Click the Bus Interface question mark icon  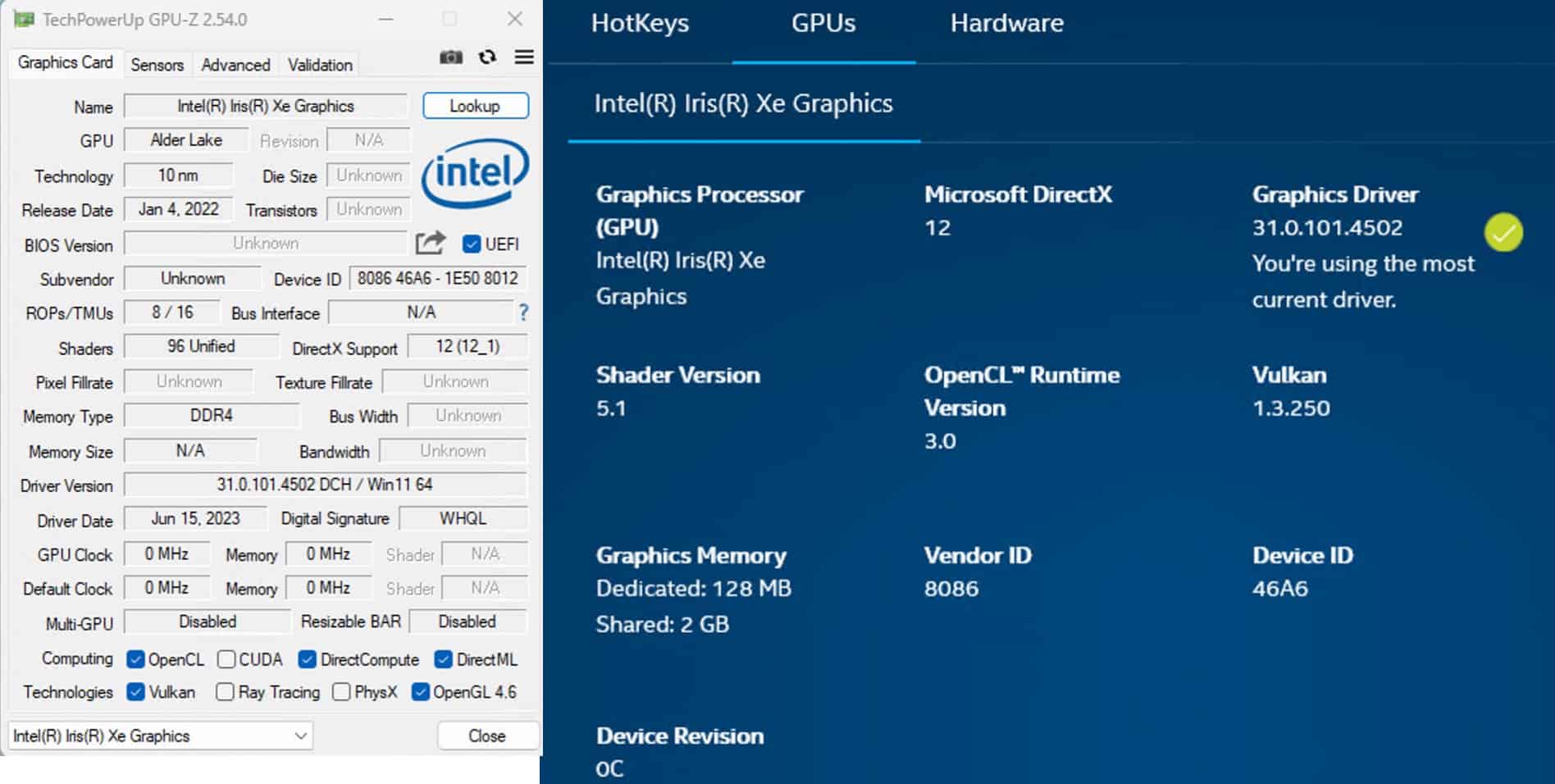coord(523,312)
